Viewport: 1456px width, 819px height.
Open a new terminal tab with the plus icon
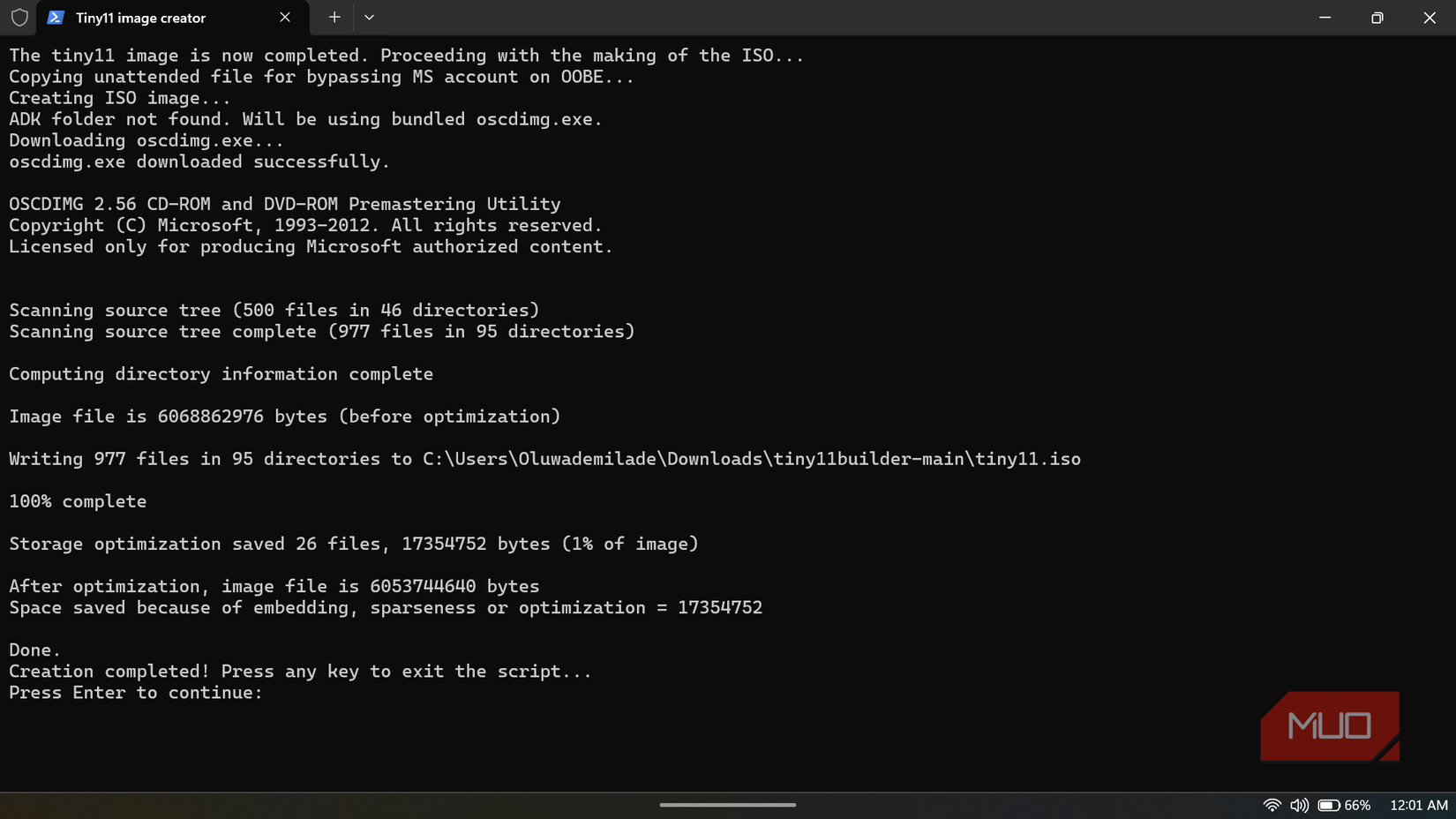click(x=334, y=17)
